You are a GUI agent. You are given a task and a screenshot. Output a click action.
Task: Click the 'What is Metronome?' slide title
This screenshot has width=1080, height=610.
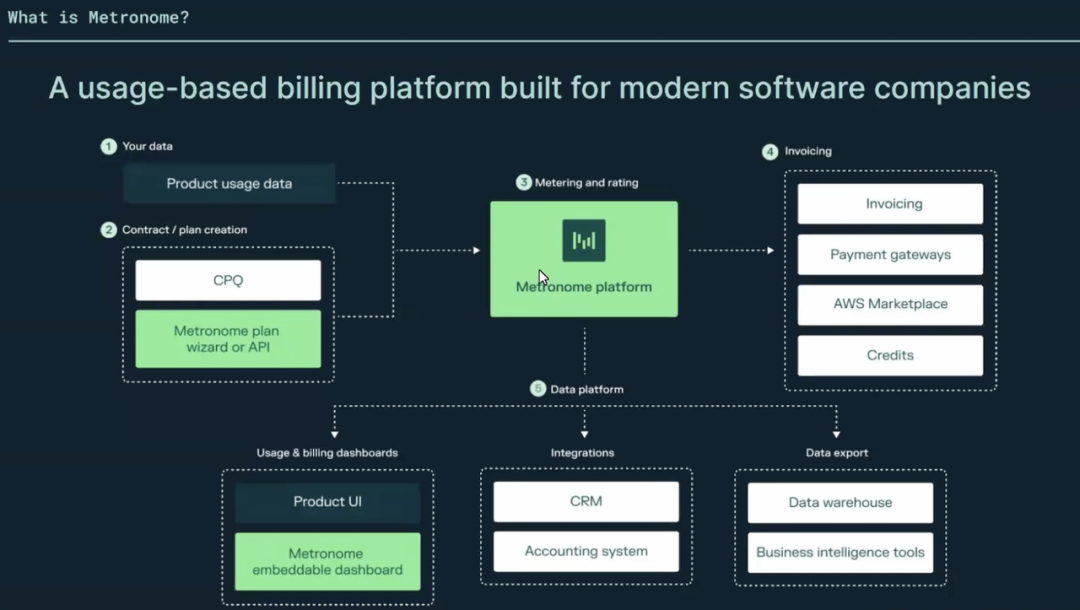coord(98,17)
